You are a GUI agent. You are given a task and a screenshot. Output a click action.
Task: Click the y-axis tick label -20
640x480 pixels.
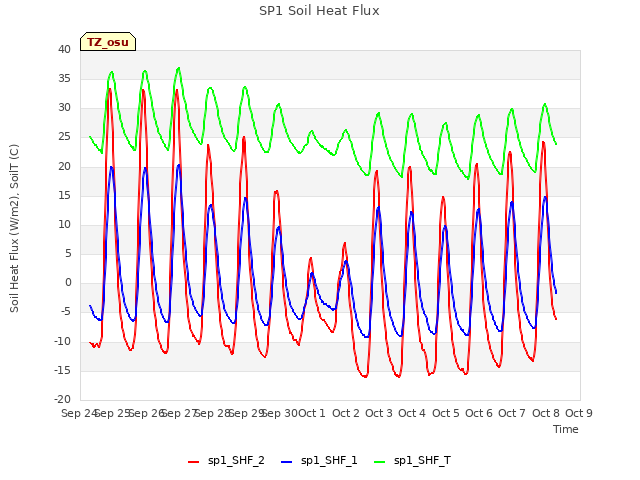(x=63, y=399)
